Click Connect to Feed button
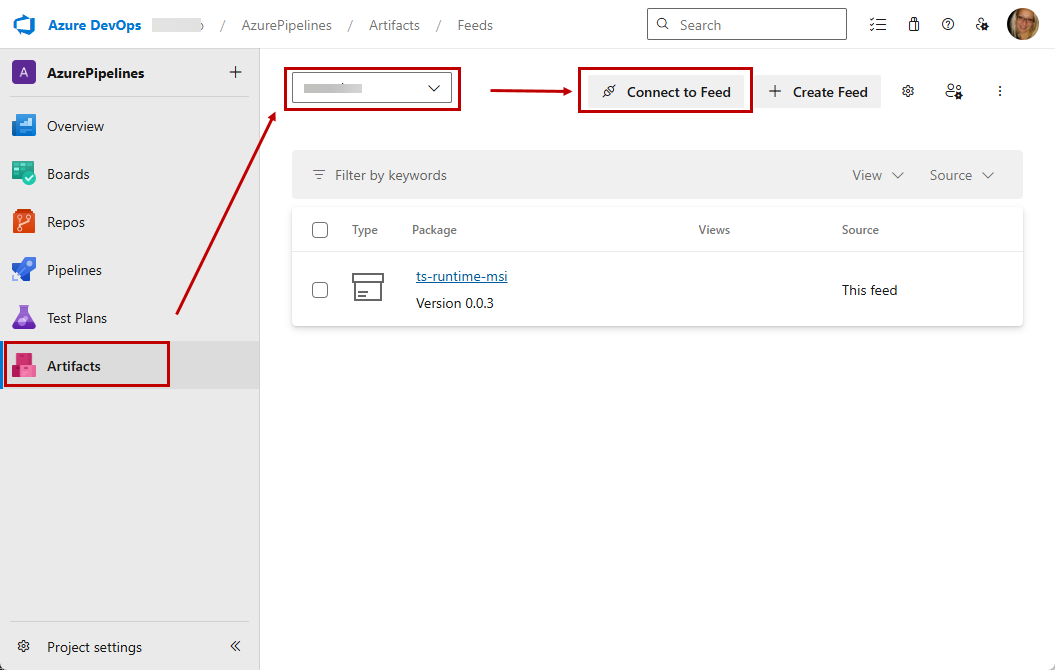Screen dimensions: 1055x670 (x=665, y=91)
